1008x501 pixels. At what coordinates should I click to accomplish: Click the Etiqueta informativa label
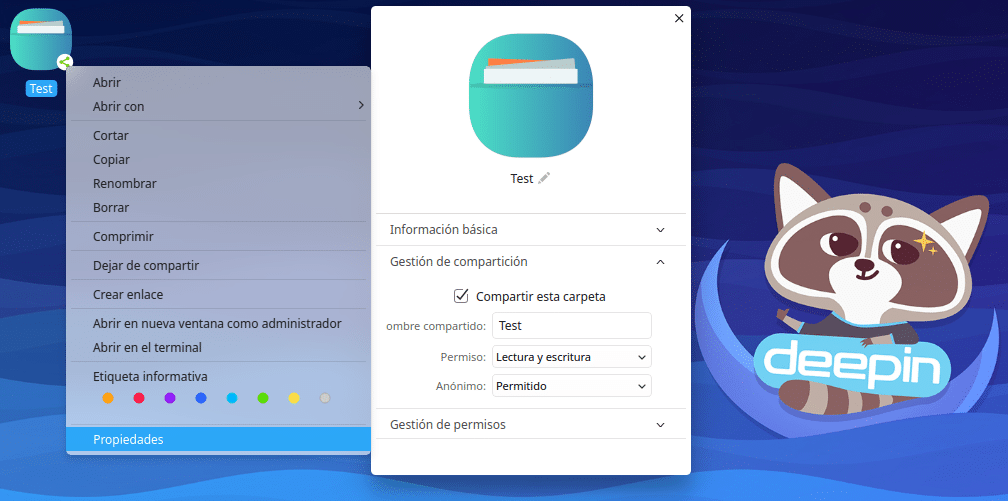tap(150, 376)
